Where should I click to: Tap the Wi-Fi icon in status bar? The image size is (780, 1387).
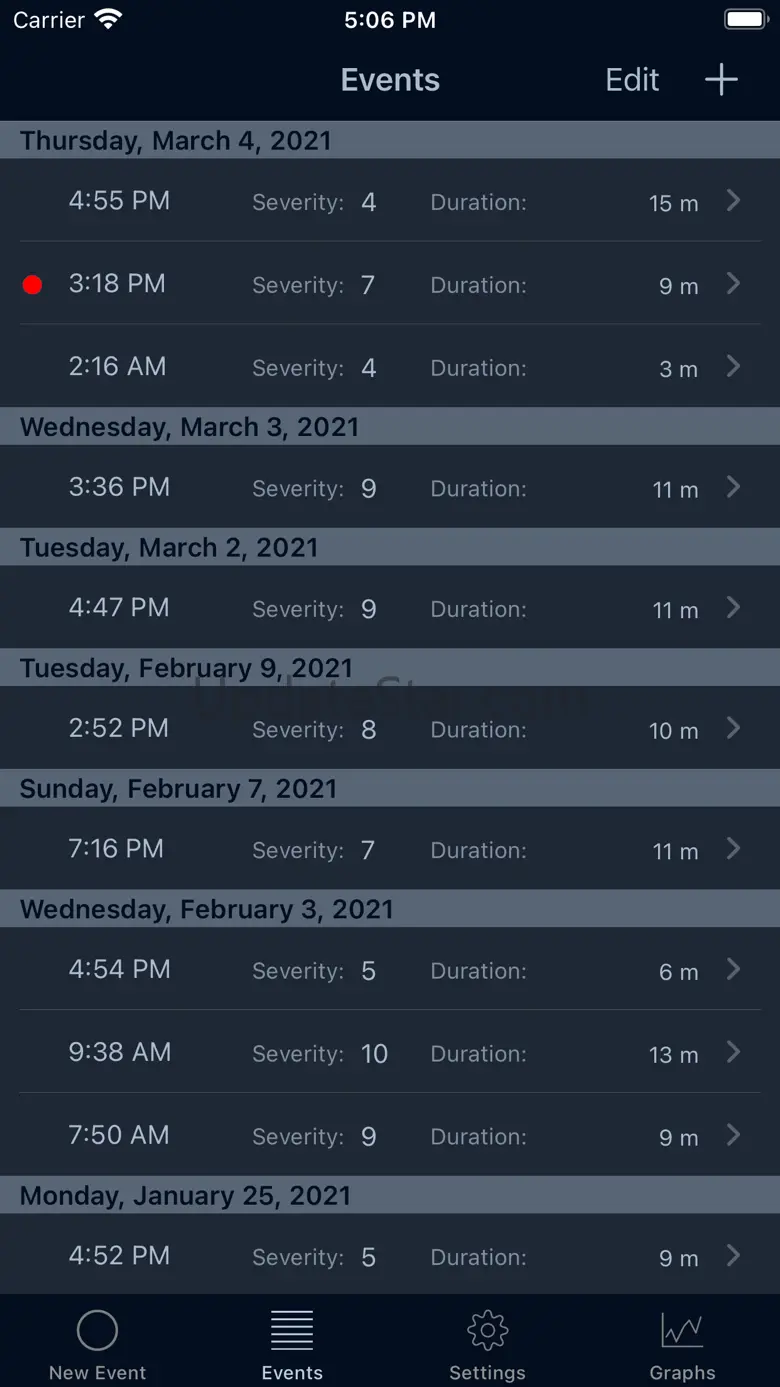(x=107, y=20)
